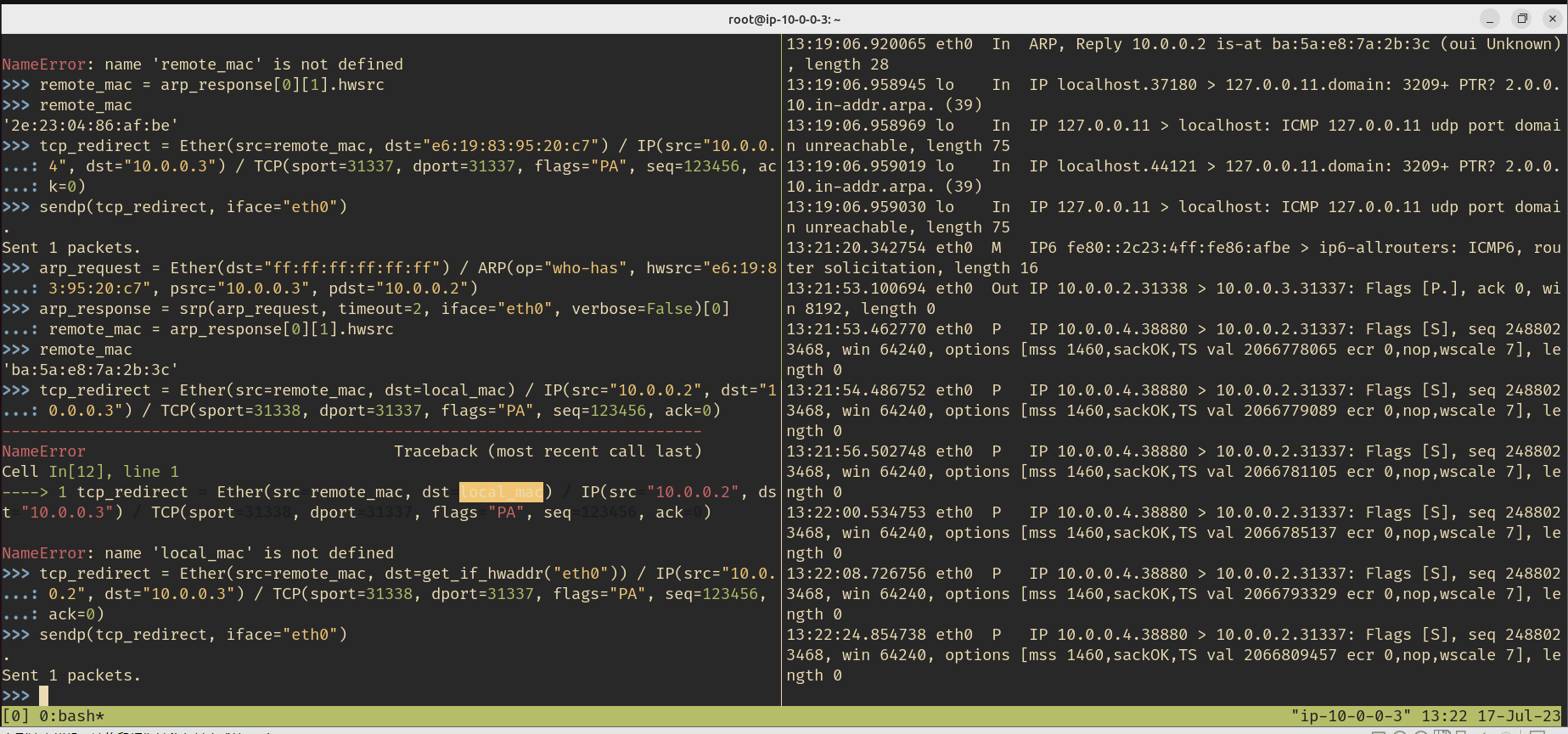The image size is (1568, 734).
Task: Click the first sendp(tcp_redirect) command line
Action: coord(193,207)
